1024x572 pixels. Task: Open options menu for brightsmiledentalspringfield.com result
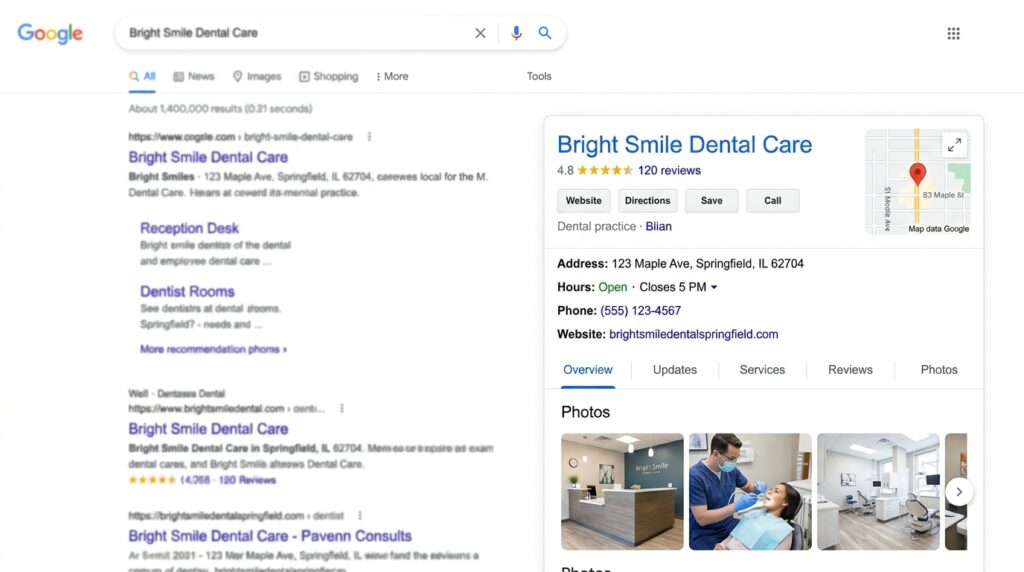click(359, 515)
